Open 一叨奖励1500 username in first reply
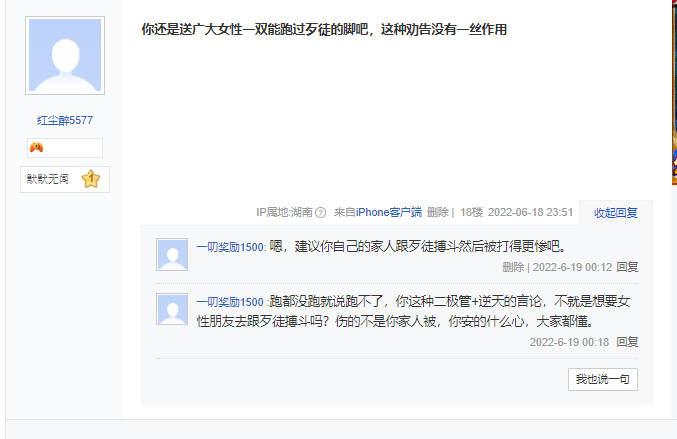The width and height of the screenshot is (677, 439). [x=230, y=247]
